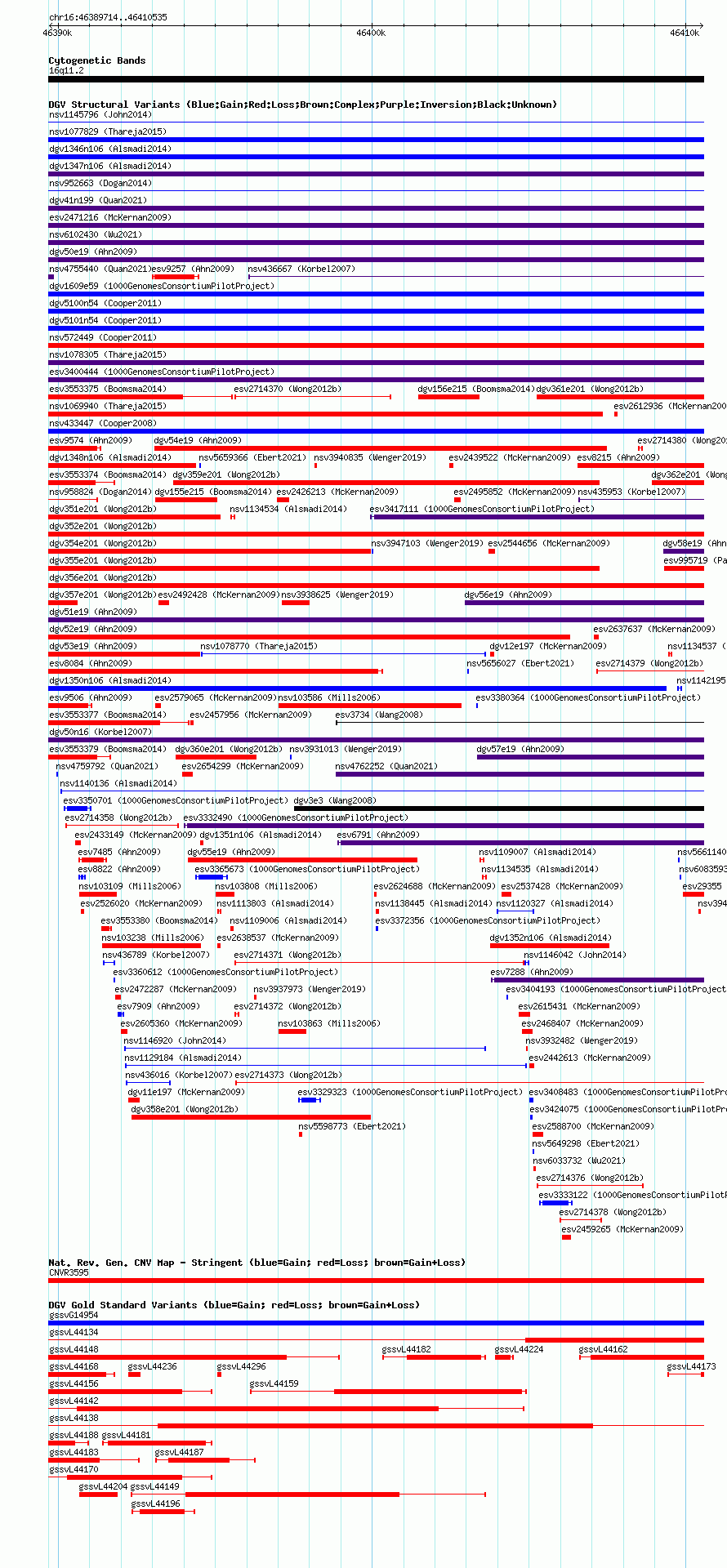Select variant dgv156e215 (Boomsma2014)
Screen dimensions: 727x1568
[476, 389]
